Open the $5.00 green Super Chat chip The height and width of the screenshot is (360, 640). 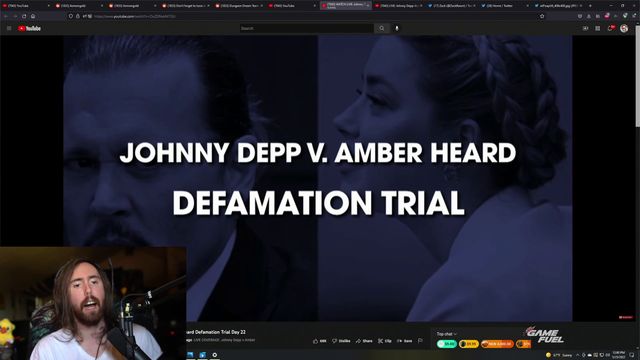point(447,344)
